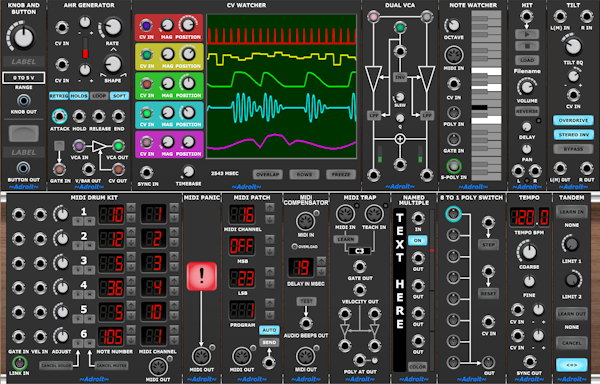Click the OVERLAP button on CV Watcher
This screenshot has height=384, width=600.
pyautogui.click(x=267, y=174)
